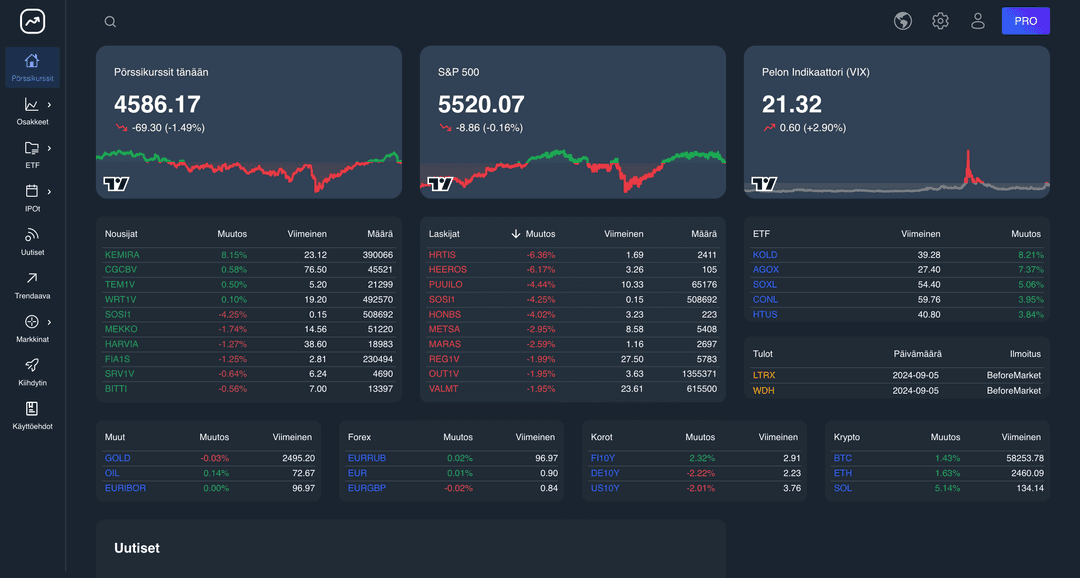Open the DE10Y rate link

[x=605, y=473]
